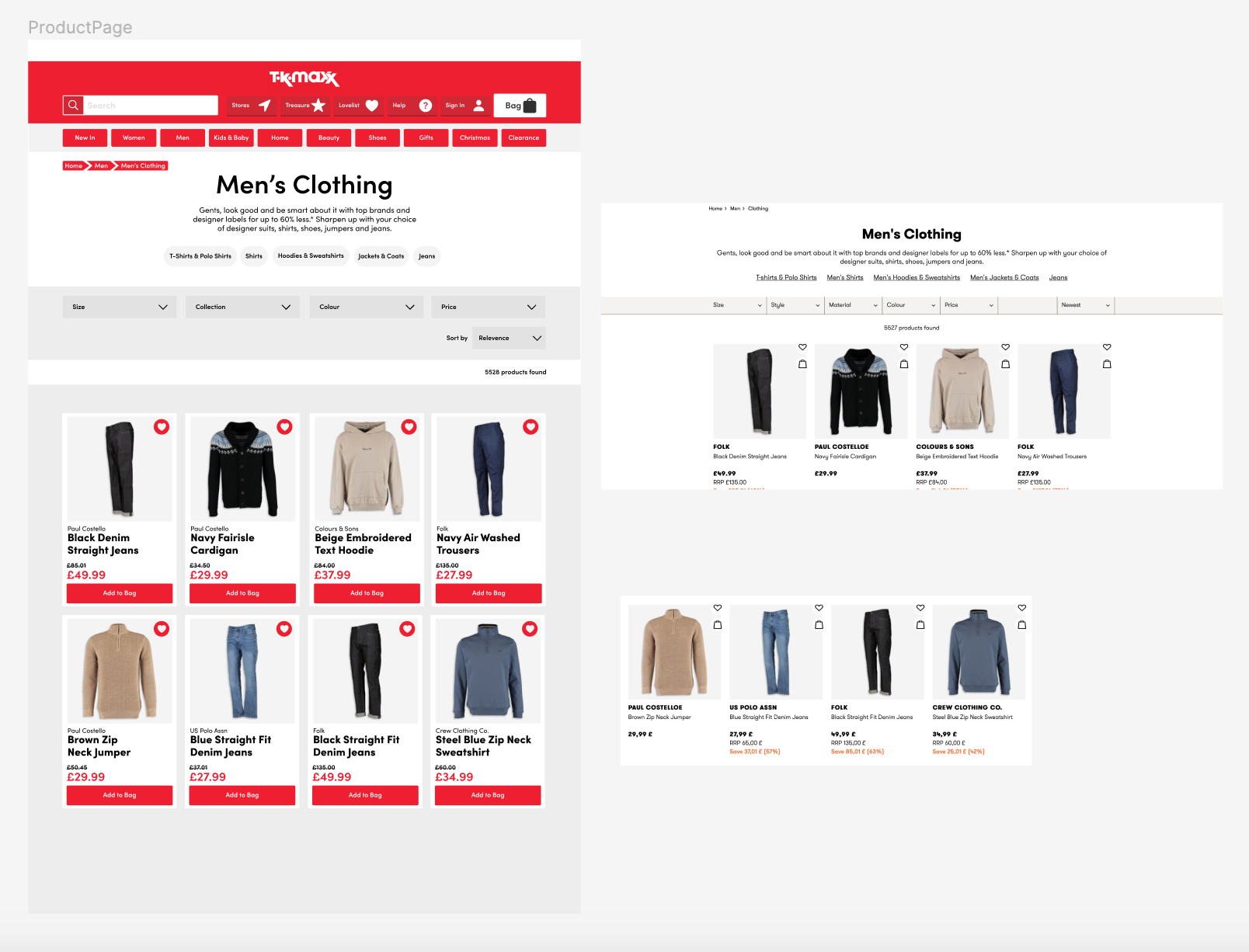This screenshot has width=1249, height=952.
Task: Open the Navy Fairisle Cardigan product image
Action: [242, 468]
